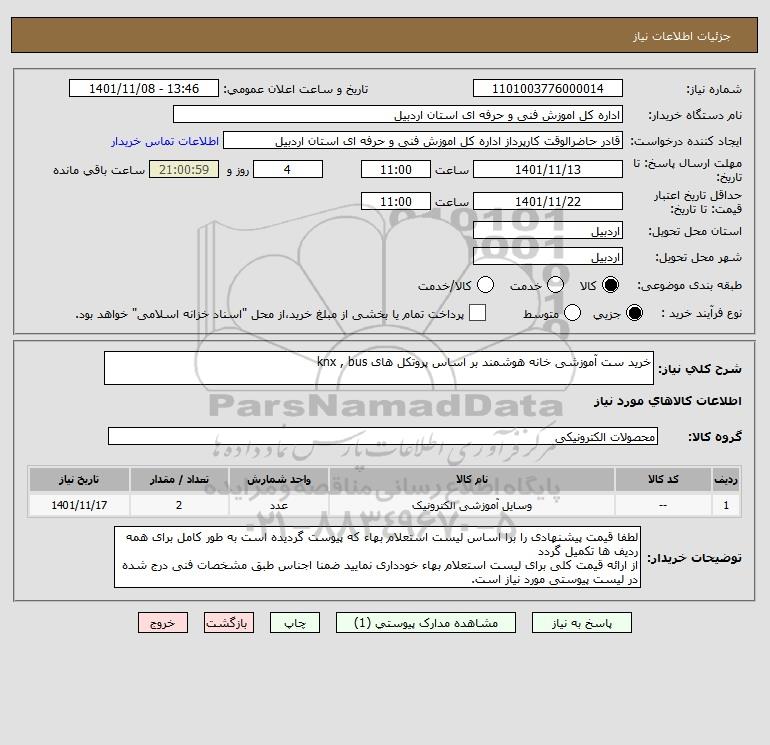Click the goods group field محصولات الکترونیکی
This screenshot has height=745, width=770.
(383, 436)
